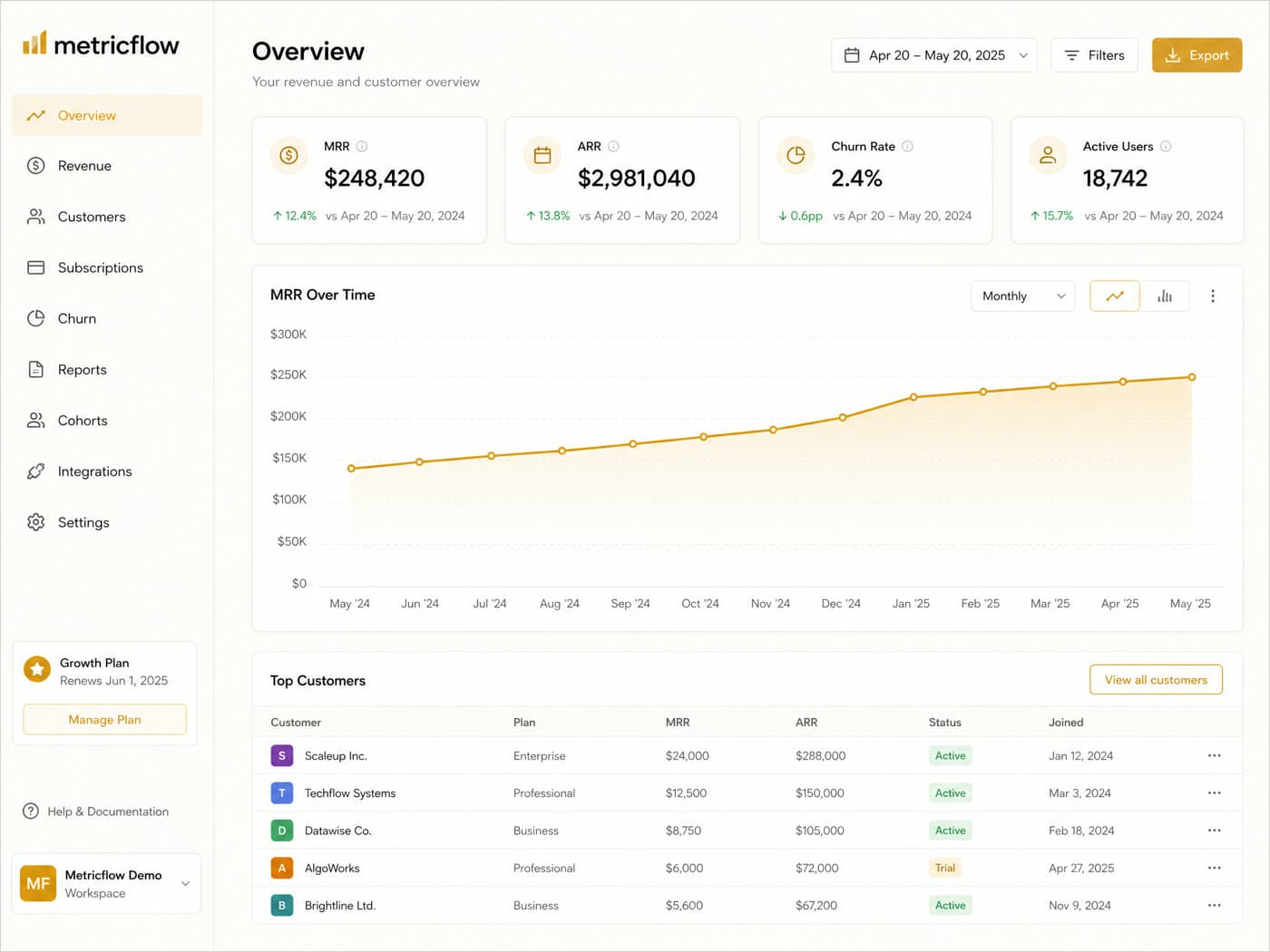Screen dimensions: 1270x952
Task: Click the Churn Rate info icon
Action: tap(907, 146)
